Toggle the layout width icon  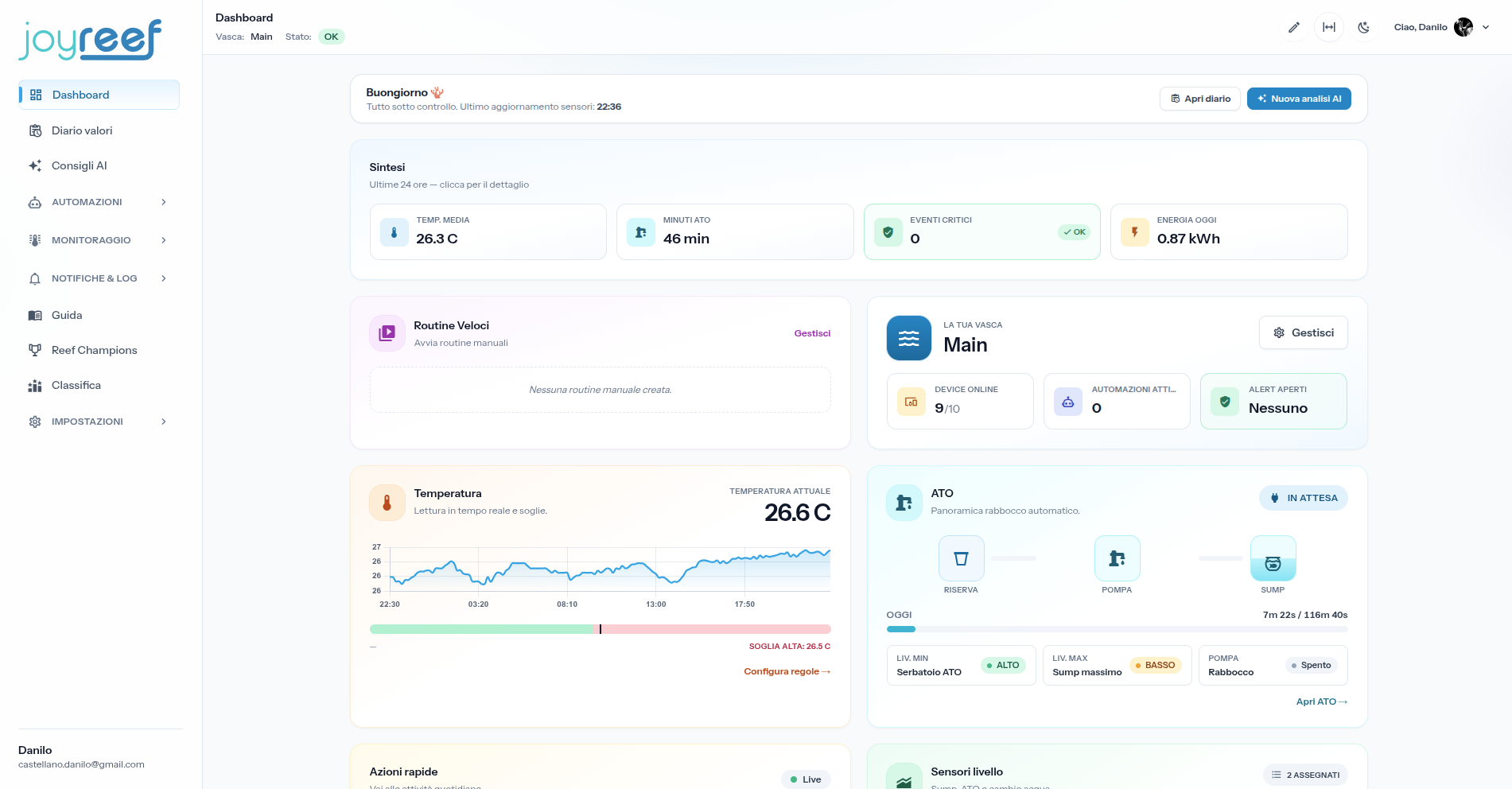point(1329,27)
